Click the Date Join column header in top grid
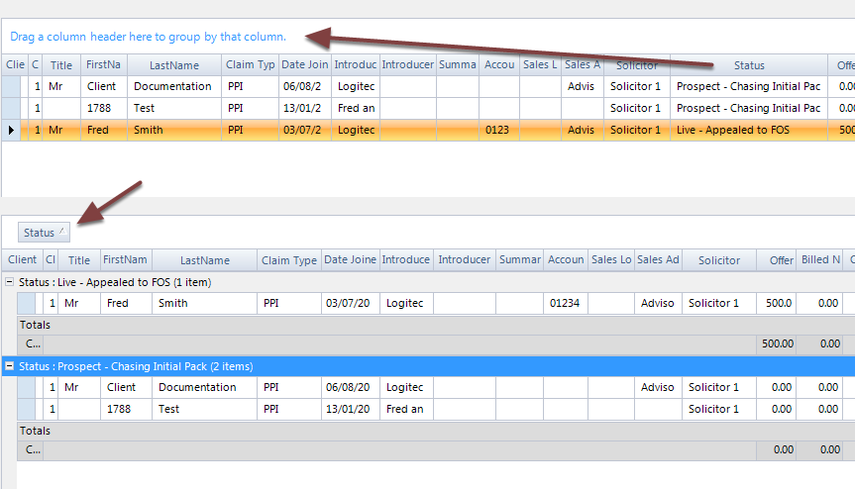Viewport: 855px width, 489px height. [305, 65]
